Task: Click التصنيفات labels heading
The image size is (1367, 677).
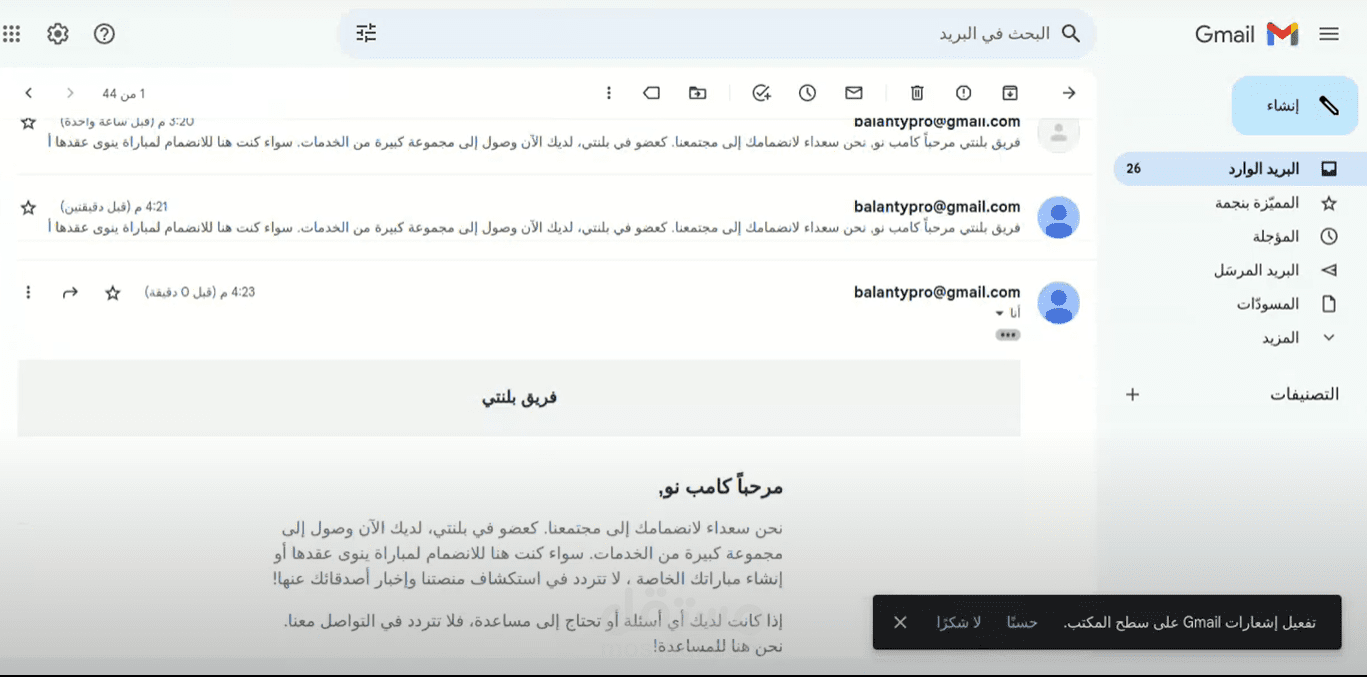Action: click(x=1304, y=394)
